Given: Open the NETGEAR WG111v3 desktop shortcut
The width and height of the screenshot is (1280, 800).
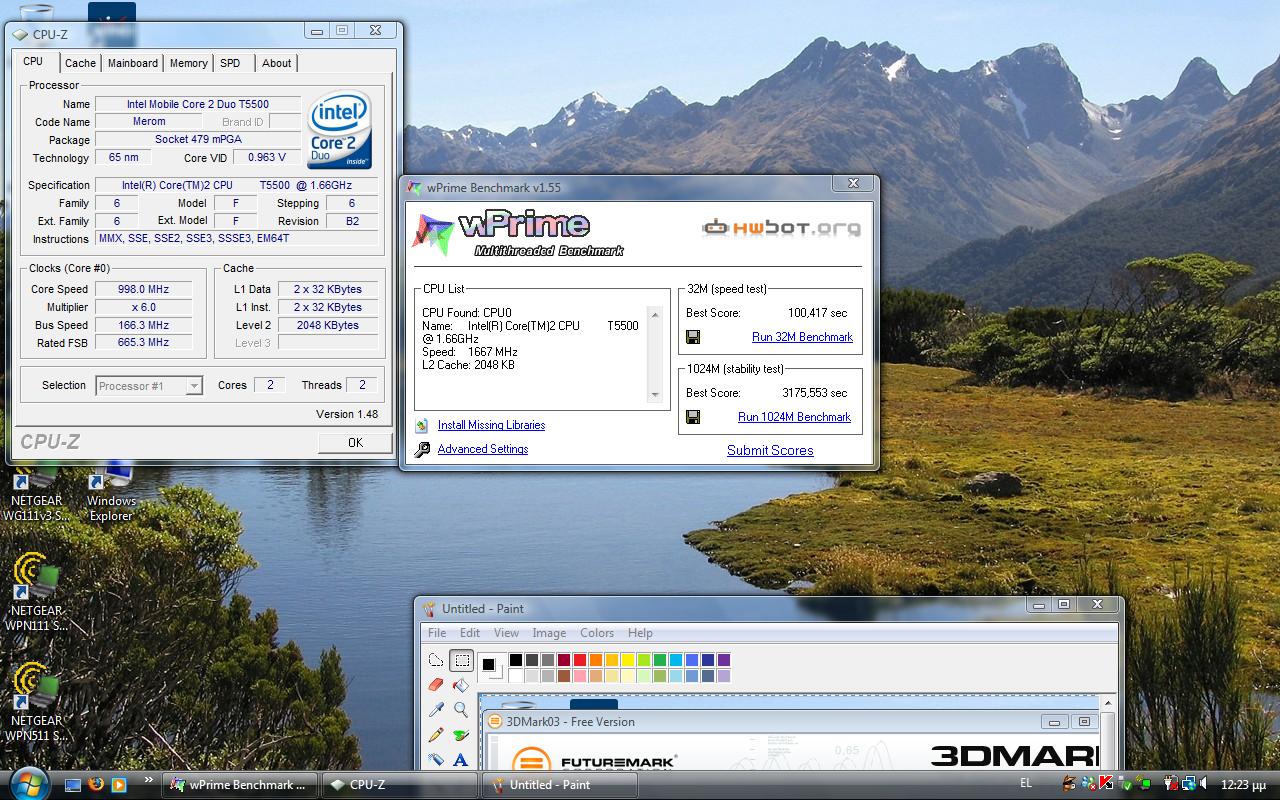Looking at the screenshot, I should click(36, 495).
